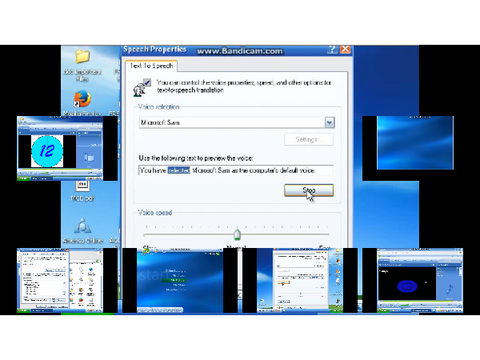Select the Mozilla Firefox desktop icon
The image size is (480, 360).
point(82,103)
